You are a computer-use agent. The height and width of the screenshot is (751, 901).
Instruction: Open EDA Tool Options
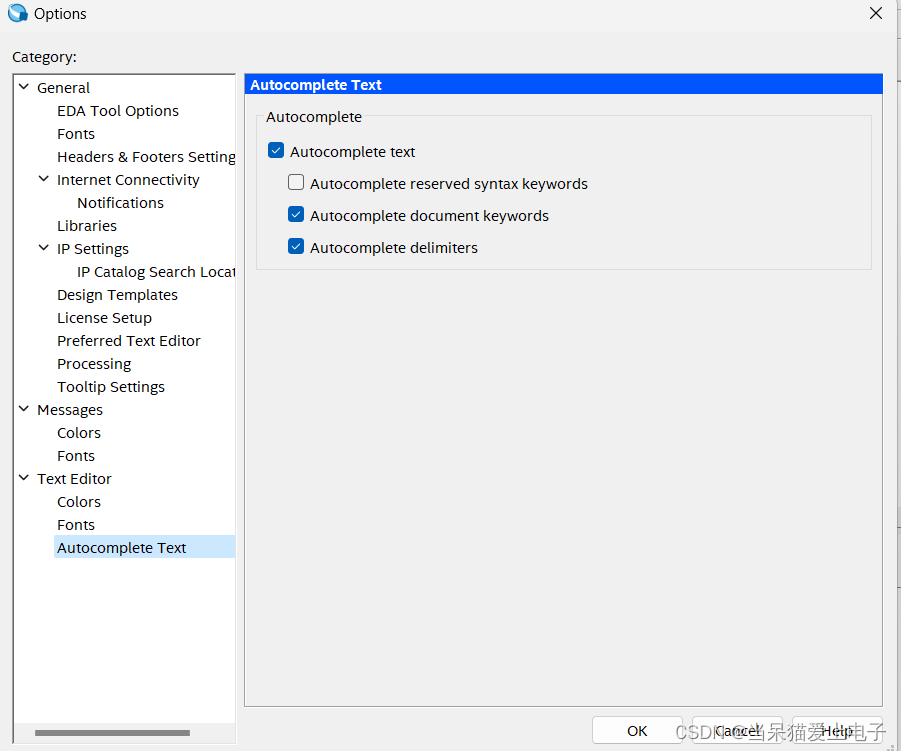[x=118, y=111]
